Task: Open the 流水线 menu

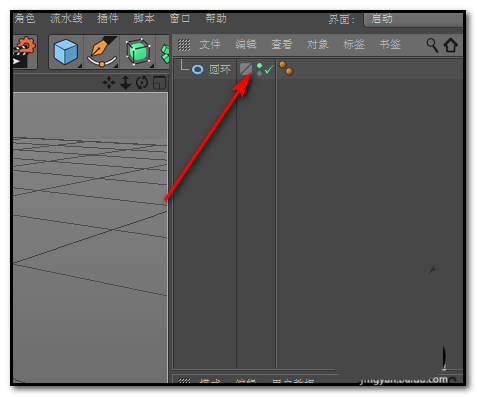Action: coord(66,18)
